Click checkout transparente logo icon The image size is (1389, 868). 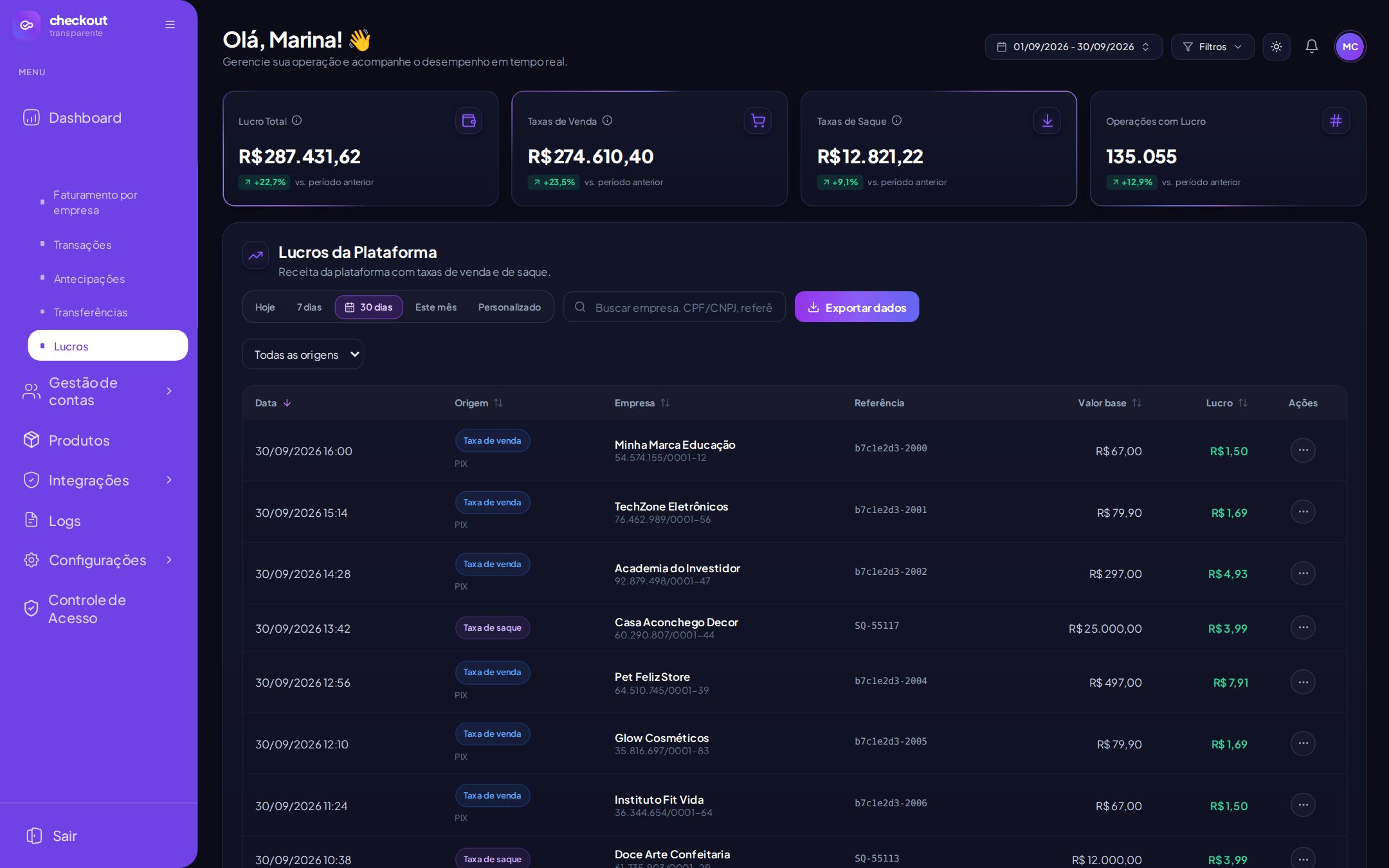tap(26, 25)
